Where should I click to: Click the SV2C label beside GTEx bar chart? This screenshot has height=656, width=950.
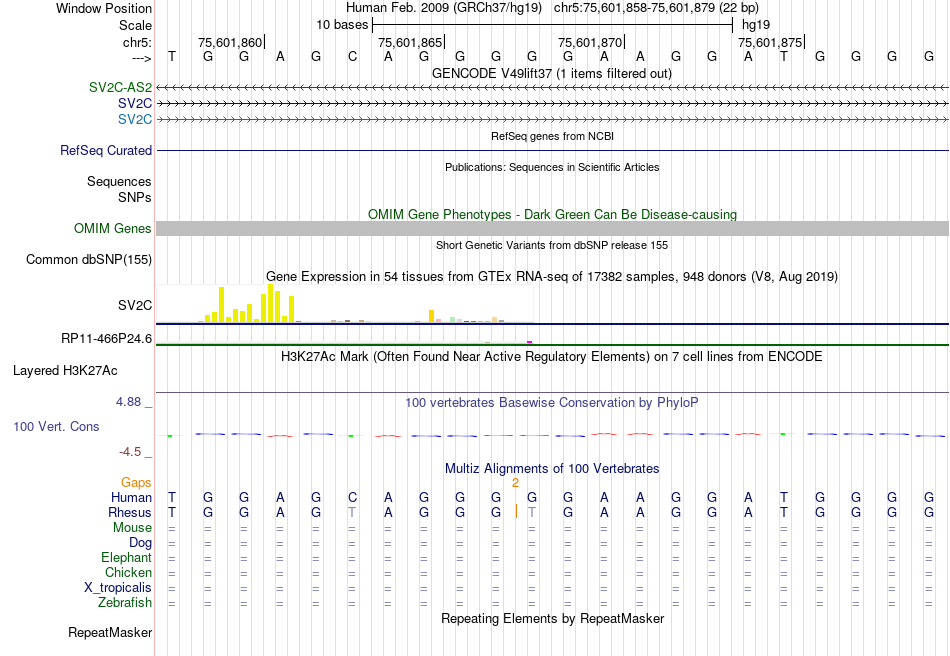[x=135, y=305]
